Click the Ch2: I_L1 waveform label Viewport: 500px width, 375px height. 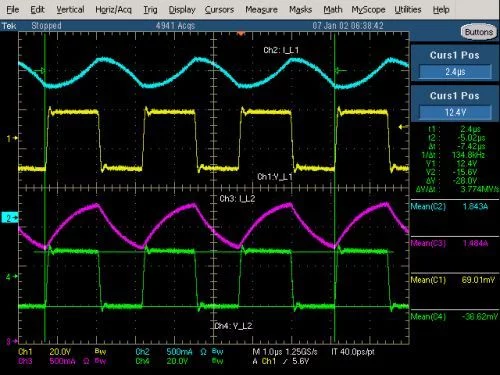click(x=281, y=50)
